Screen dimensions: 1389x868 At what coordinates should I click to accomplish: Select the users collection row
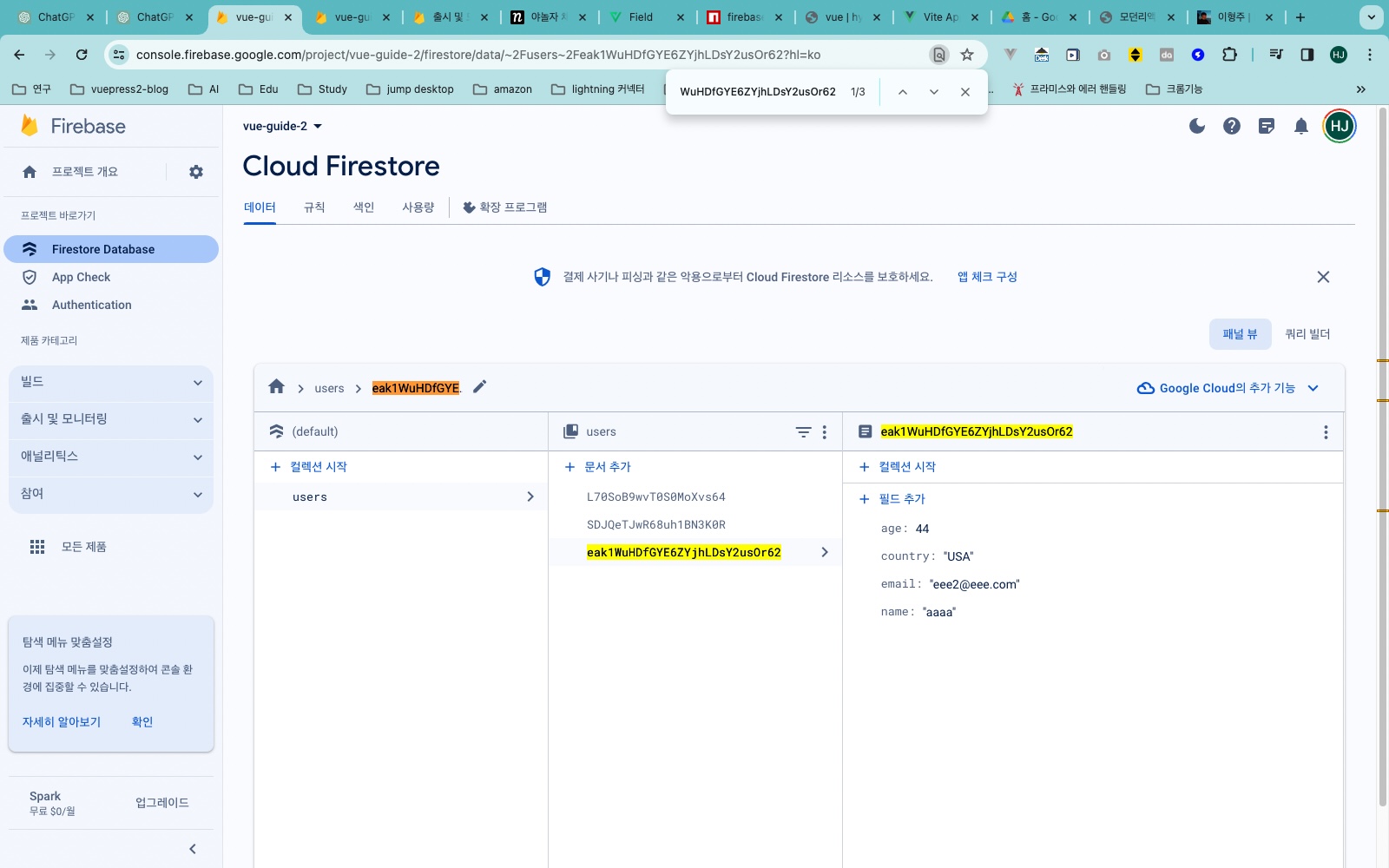pyautogui.click(x=400, y=496)
